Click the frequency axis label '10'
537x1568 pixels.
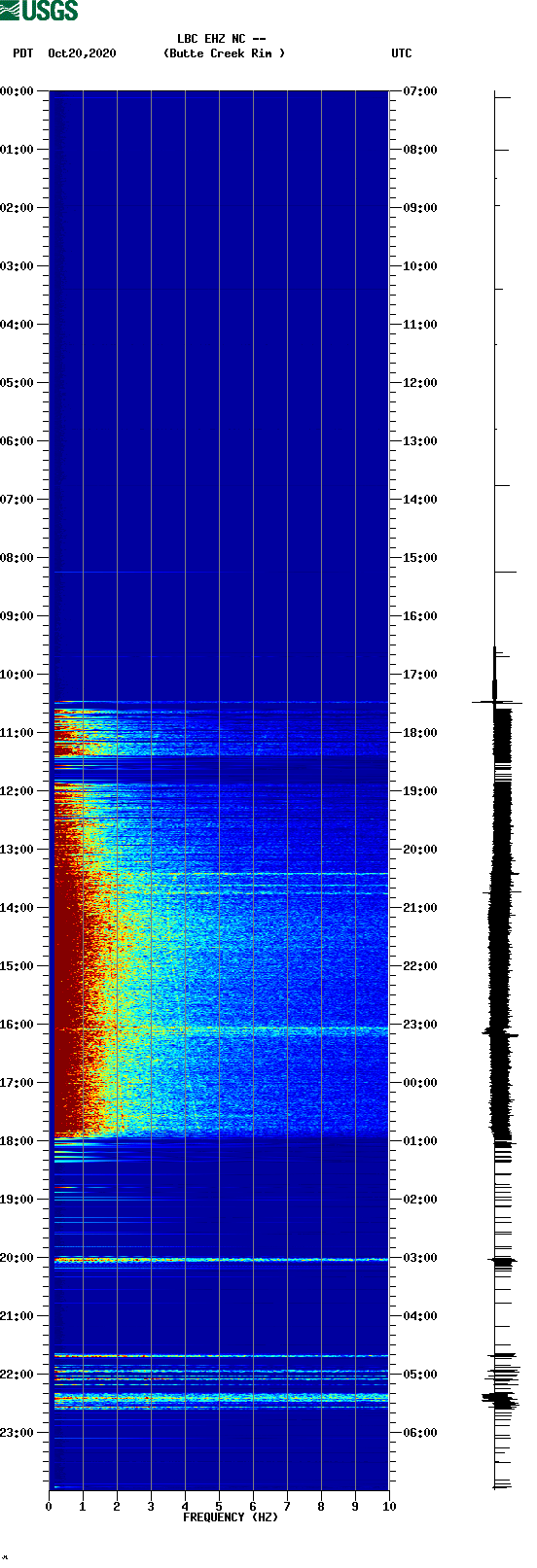pos(389,1507)
